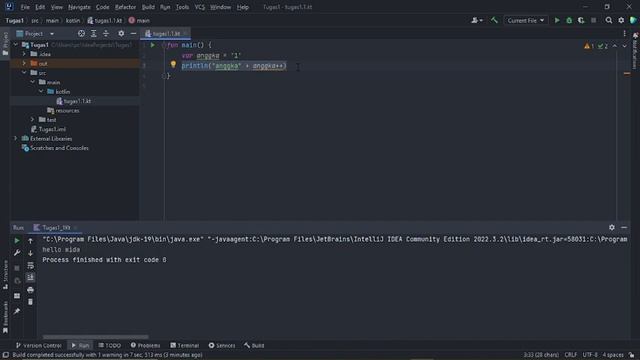Hide the Run tool window
Image resolution: width=640 pixels, height=360 pixels.
pos(624,227)
